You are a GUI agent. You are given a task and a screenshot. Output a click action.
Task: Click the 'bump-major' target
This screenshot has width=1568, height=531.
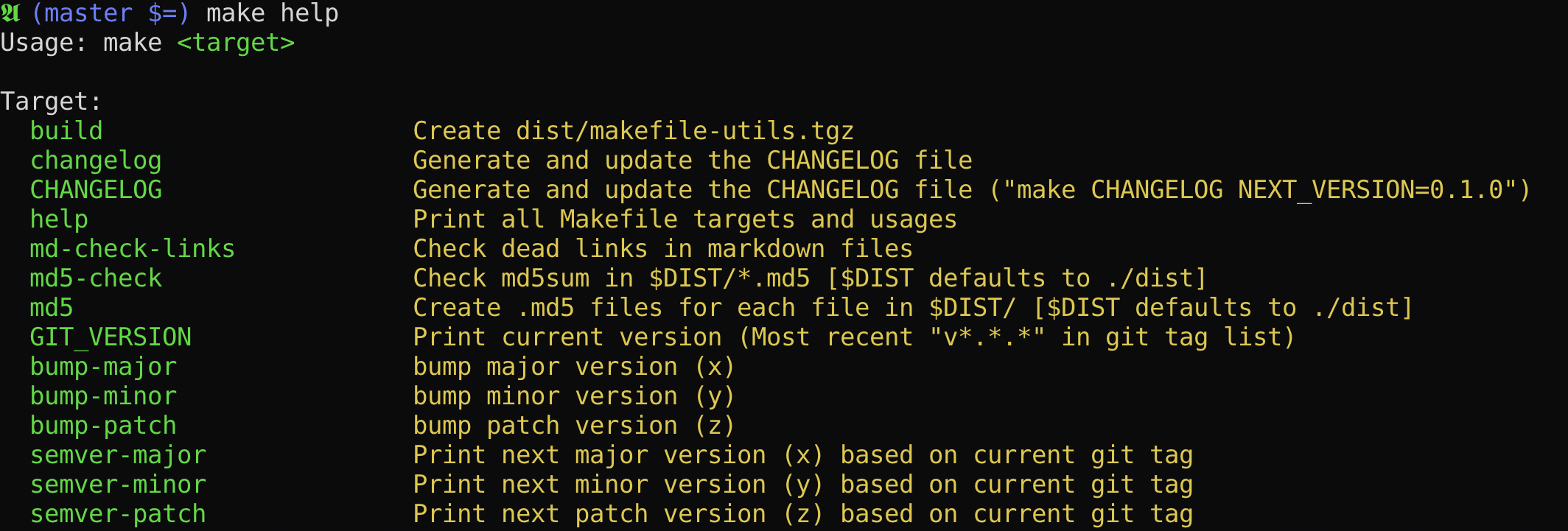coord(103,367)
